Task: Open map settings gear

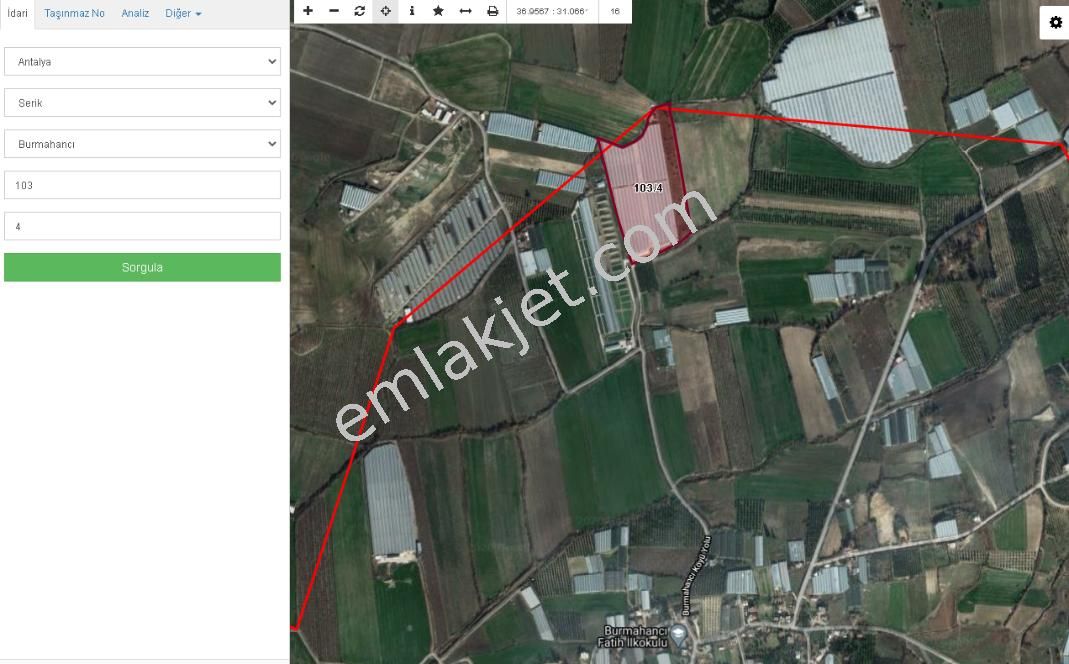Action: (x=1055, y=22)
